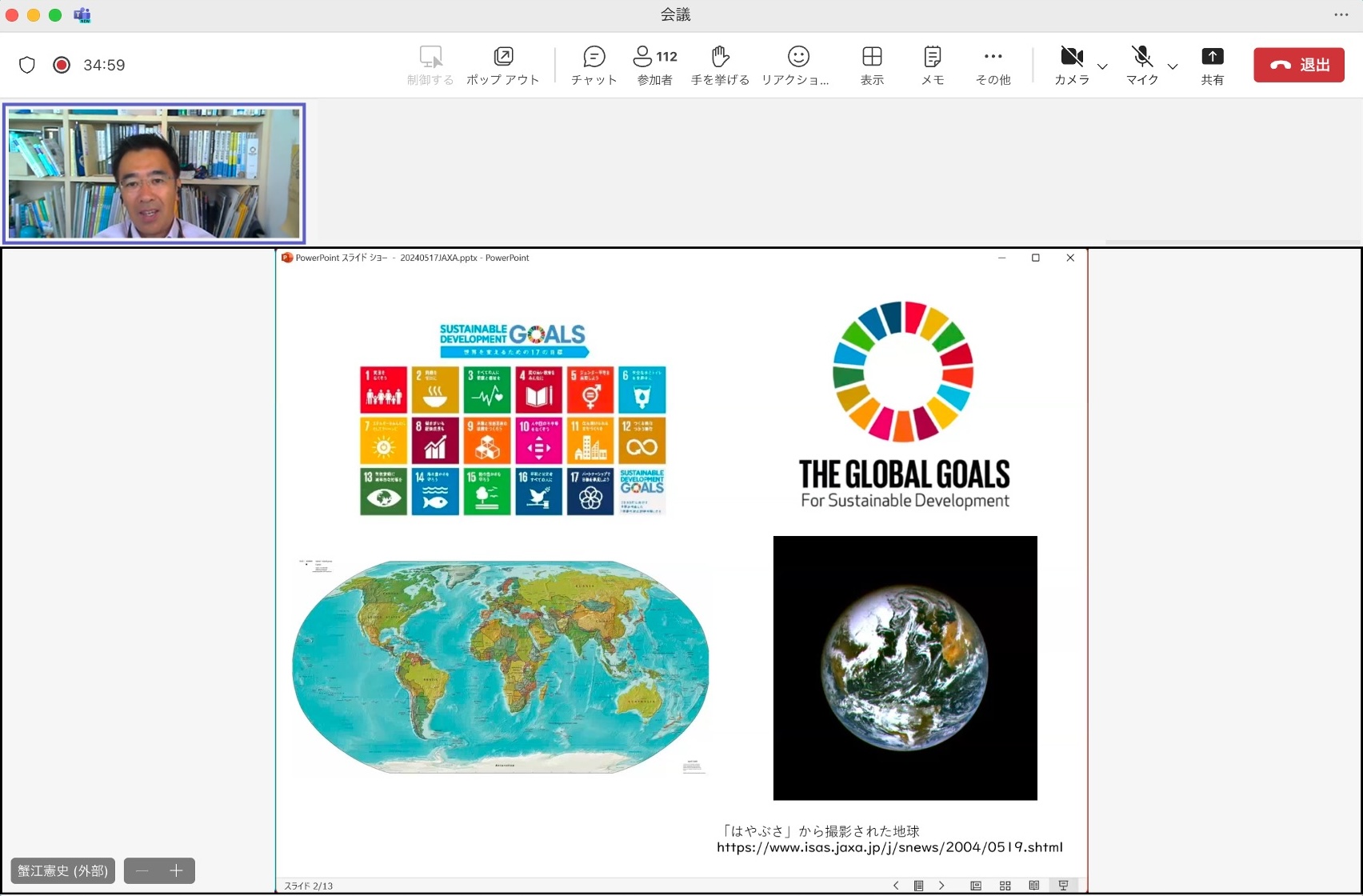Show the participants list (参加者 112)
The height and width of the screenshot is (896, 1363).
pos(655,65)
